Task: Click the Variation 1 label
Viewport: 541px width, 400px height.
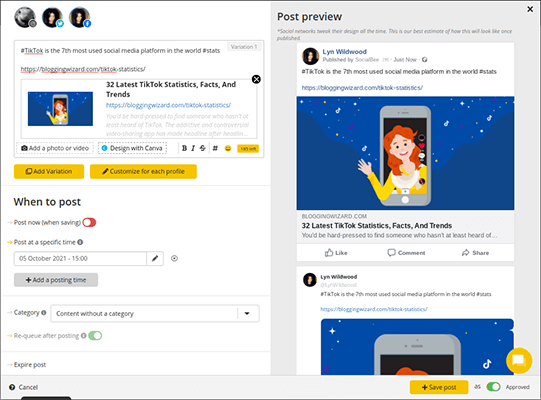Action: [244, 47]
